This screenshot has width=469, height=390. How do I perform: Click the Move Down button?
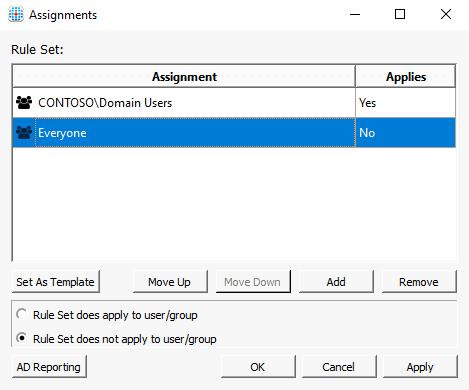tap(253, 282)
